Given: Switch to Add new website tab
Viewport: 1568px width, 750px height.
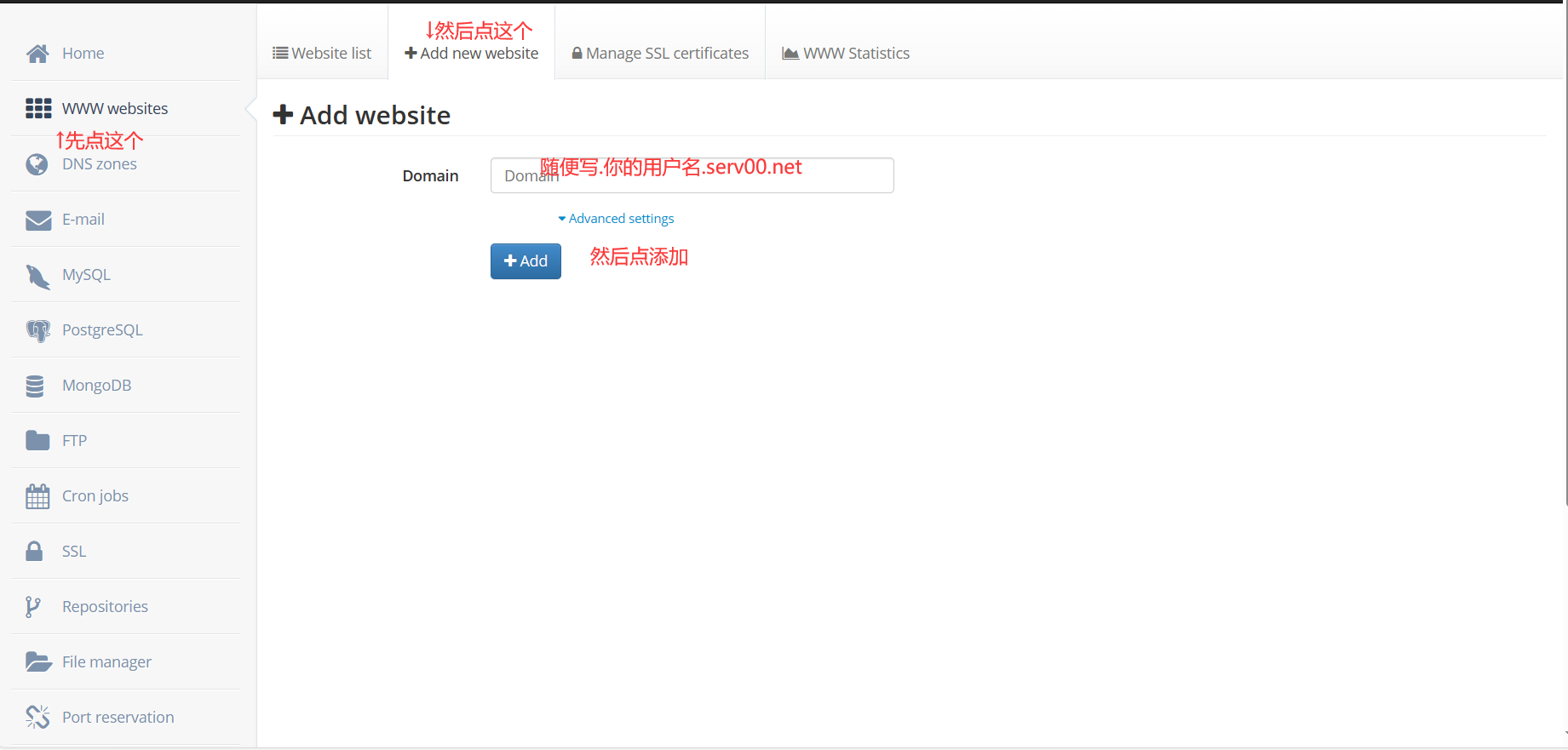Looking at the screenshot, I should click(471, 53).
